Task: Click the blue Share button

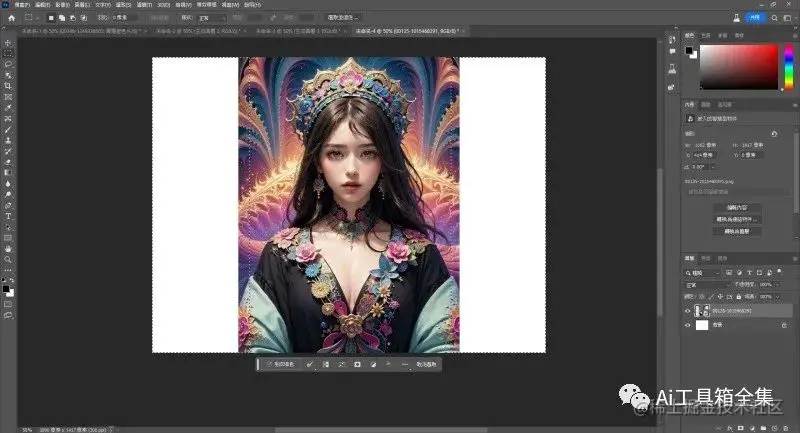Action: tap(755, 18)
